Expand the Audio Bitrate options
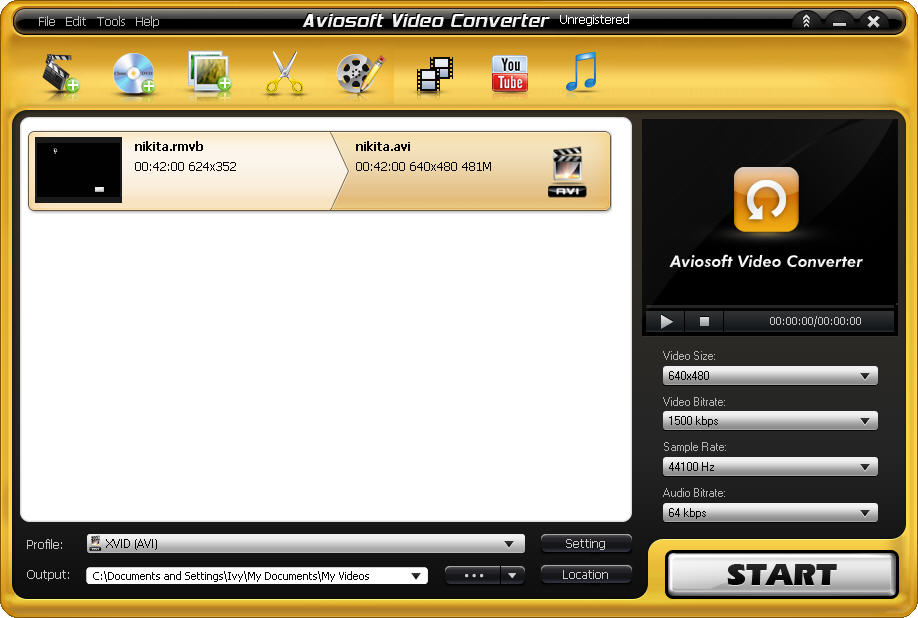The width and height of the screenshot is (918, 618). [768, 512]
